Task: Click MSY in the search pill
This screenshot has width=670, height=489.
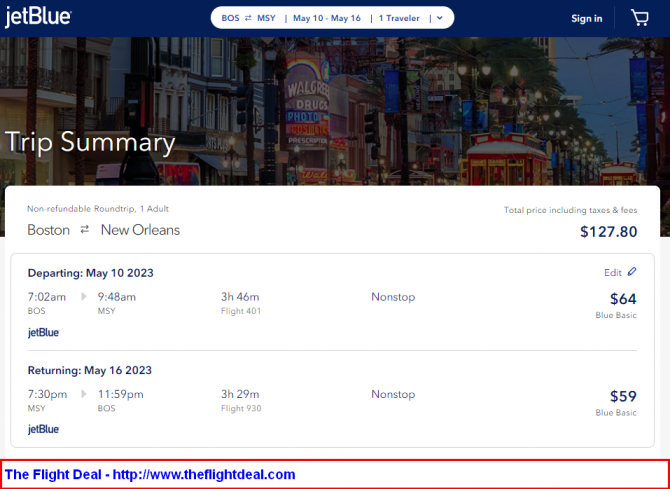Action: pyautogui.click(x=266, y=18)
